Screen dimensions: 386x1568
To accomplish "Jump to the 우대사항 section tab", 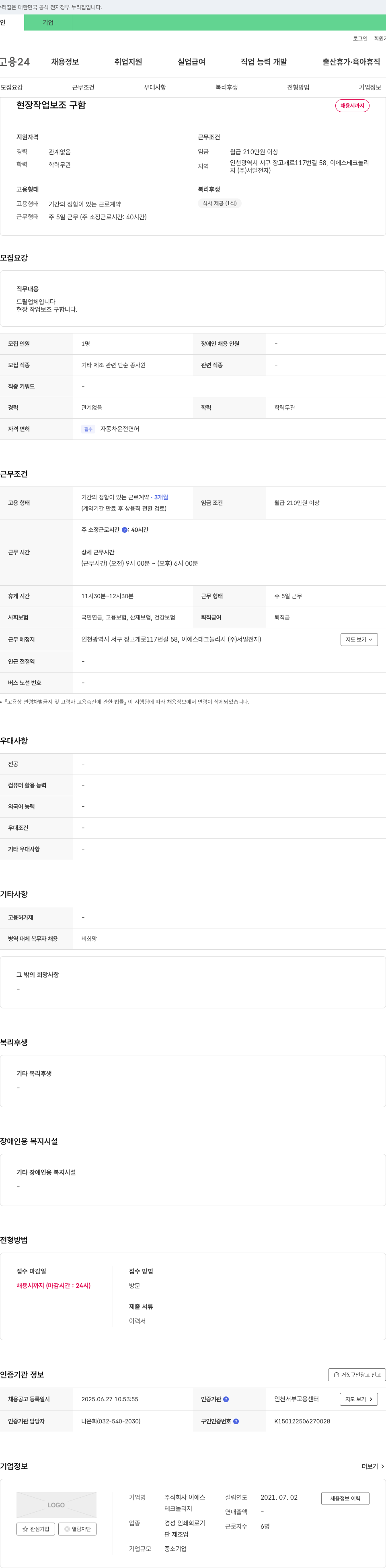I will click(155, 88).
